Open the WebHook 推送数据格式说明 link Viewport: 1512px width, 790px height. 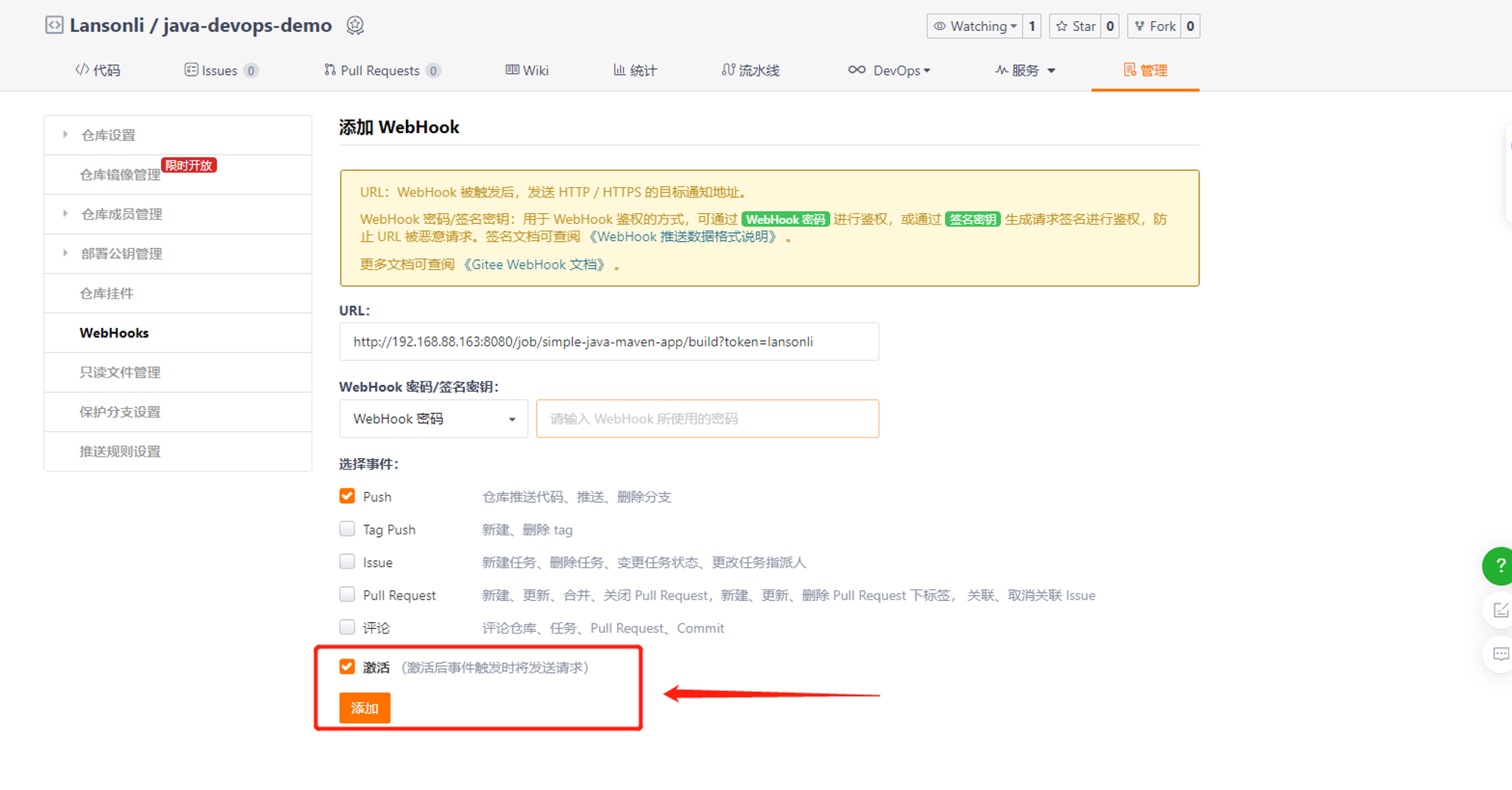[x=683, y=237]
